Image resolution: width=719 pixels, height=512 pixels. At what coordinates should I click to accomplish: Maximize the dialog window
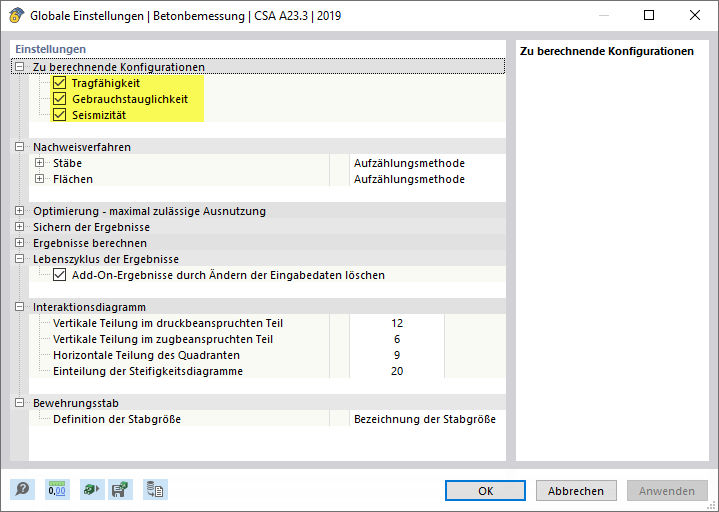pos(649,15)
